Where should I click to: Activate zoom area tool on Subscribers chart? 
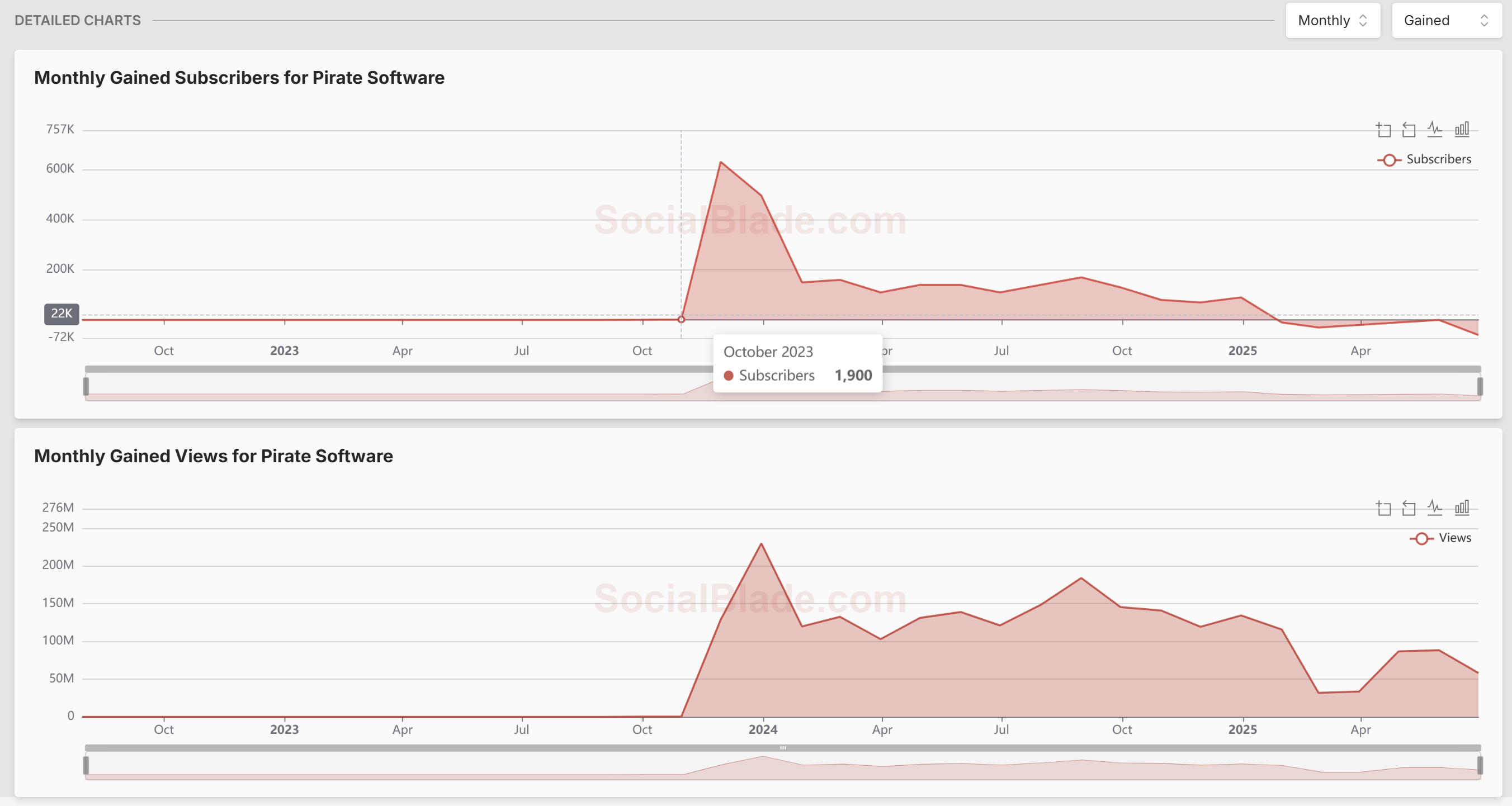[1383, 130]
